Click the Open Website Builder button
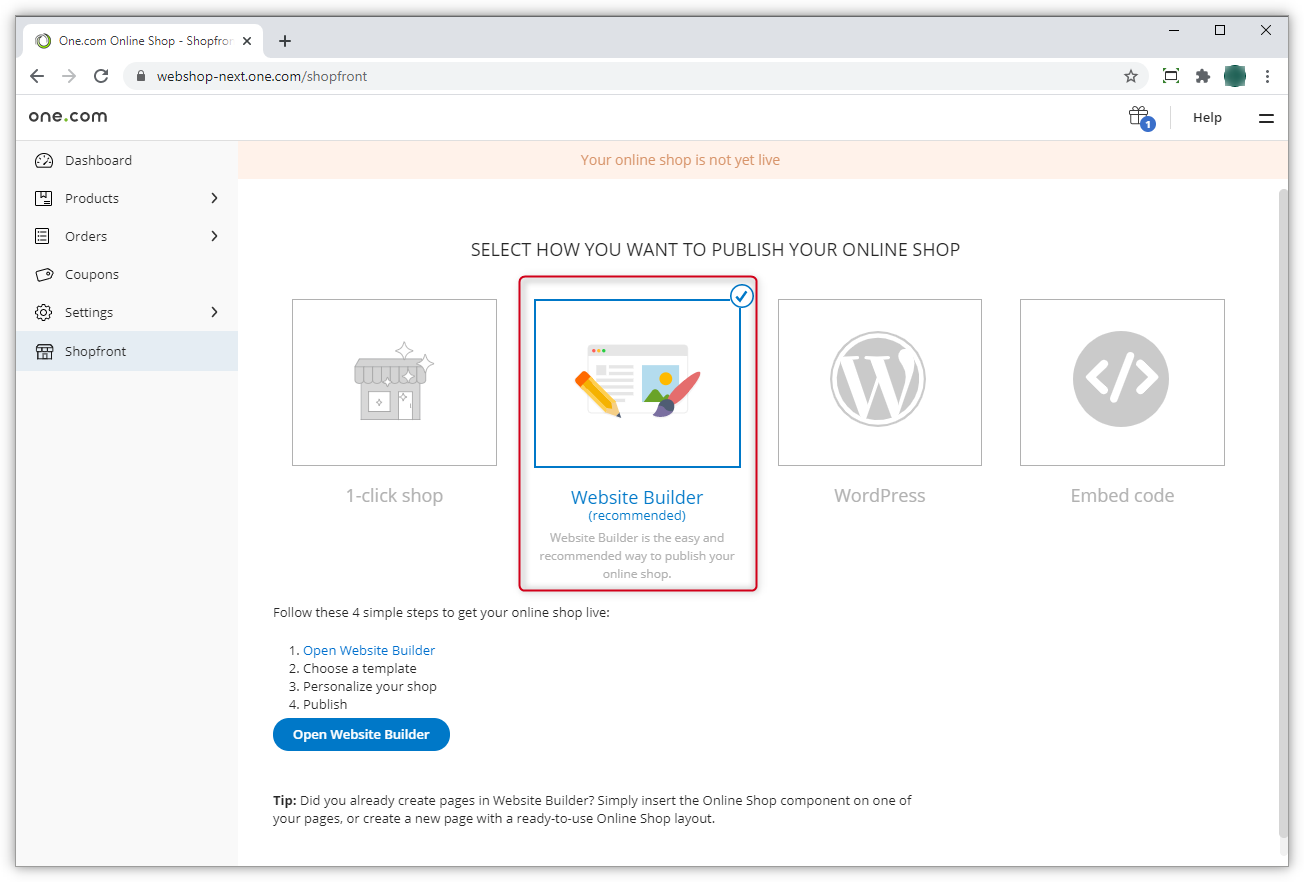 [x=361, y=734]
